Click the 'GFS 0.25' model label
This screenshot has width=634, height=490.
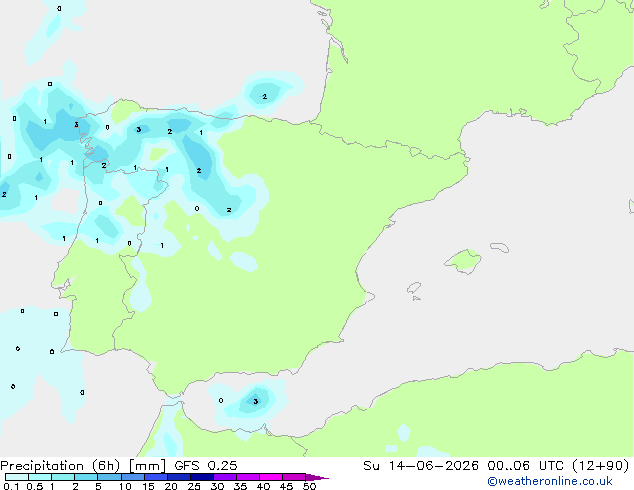tap(206, 466)
